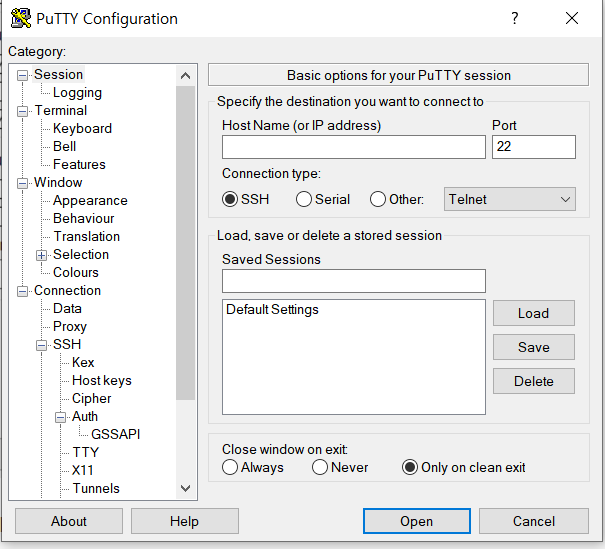Open the Terminal category

tap(61, 110)
